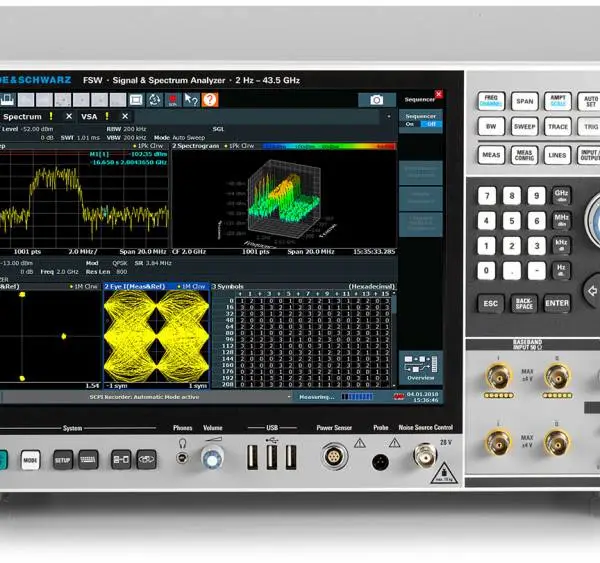Start the SCPI recorder red icon
This screenshot has width=600, height=563.
tap(173, 100)
